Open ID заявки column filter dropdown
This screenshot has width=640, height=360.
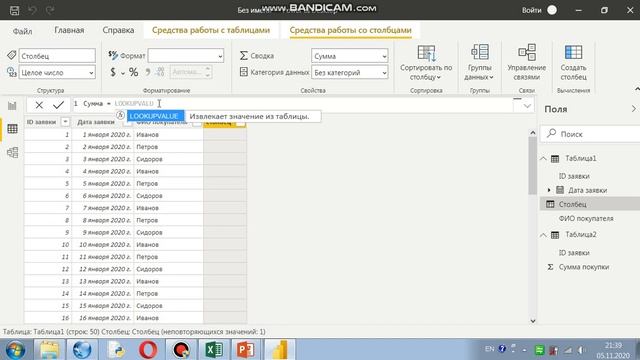click(65, 122)
